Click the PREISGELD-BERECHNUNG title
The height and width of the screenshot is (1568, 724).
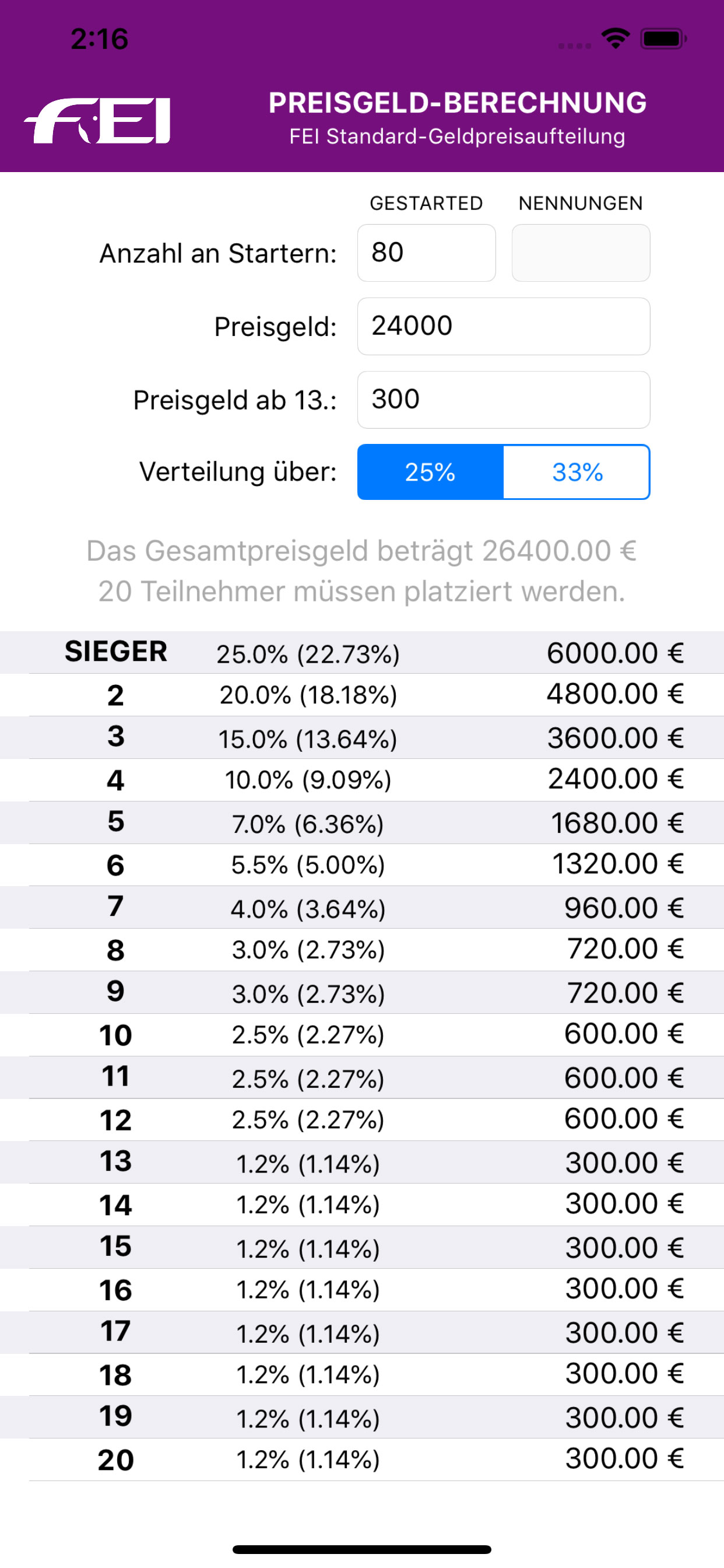(x=458, y=102)
